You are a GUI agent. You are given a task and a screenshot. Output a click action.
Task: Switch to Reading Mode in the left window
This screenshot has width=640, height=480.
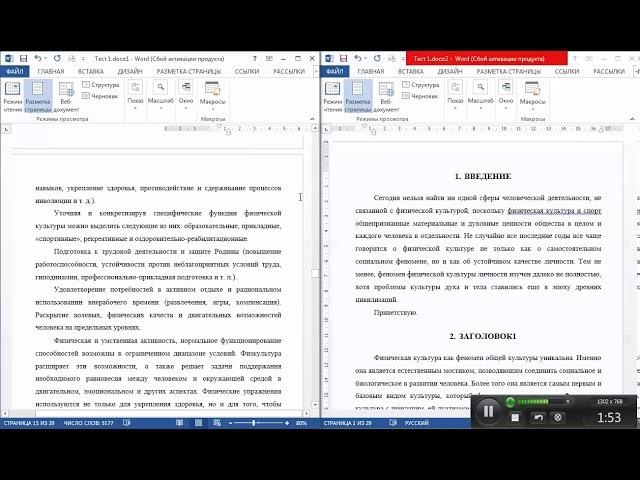coord(12,96)
